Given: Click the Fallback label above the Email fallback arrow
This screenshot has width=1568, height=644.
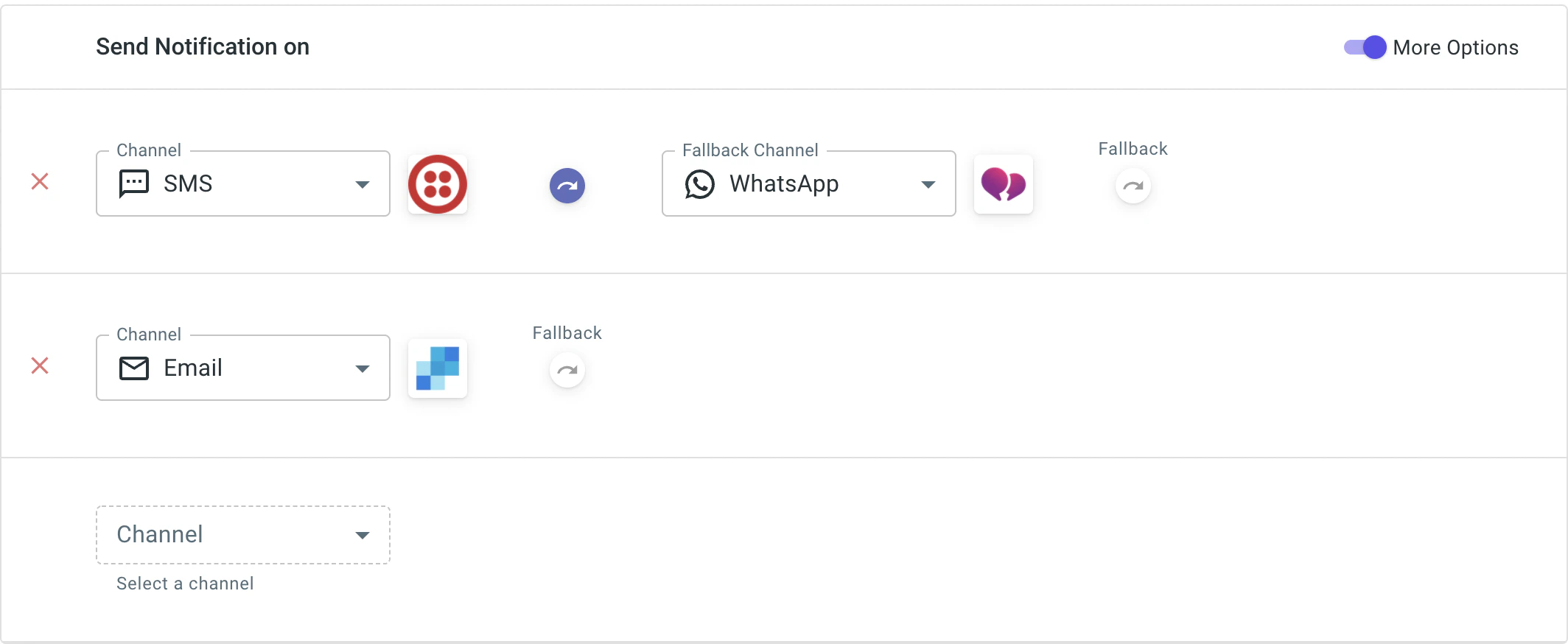Looking at the screenshot, I should [x=567, y=332].
